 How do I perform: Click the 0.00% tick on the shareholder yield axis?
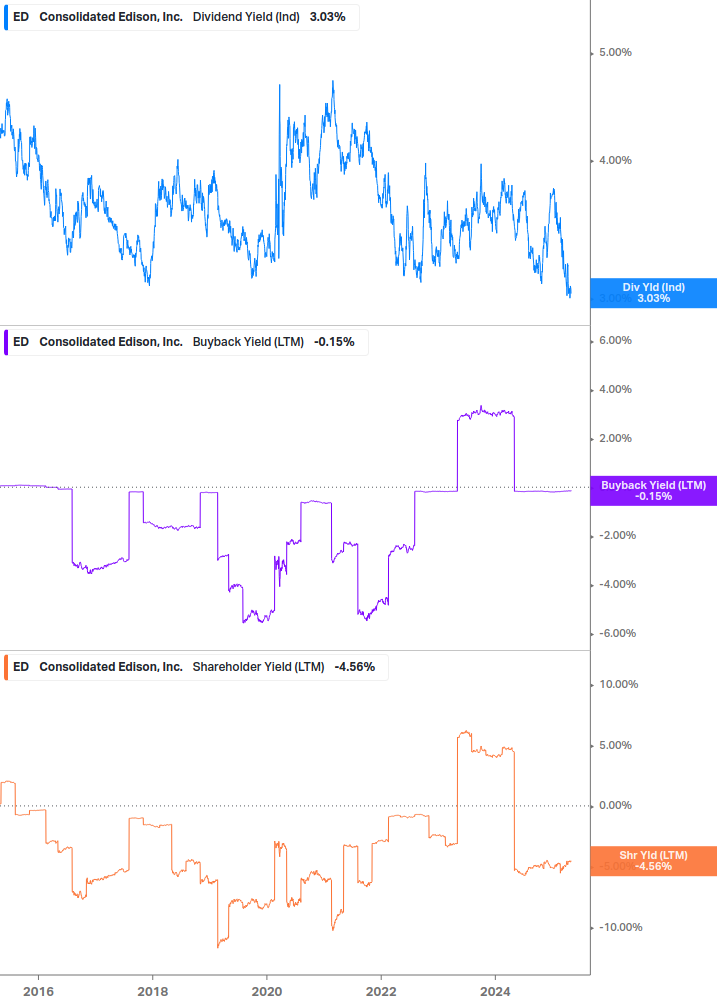pyautogui.click(x=615, y=806)
